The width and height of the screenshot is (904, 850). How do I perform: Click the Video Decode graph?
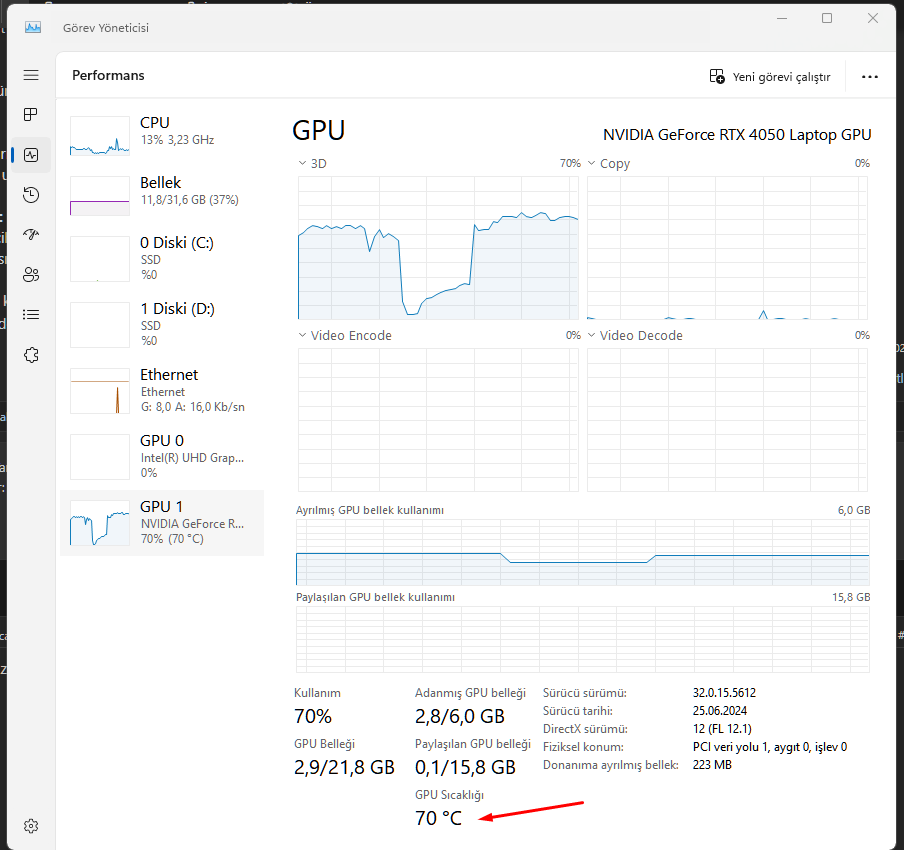727,420
